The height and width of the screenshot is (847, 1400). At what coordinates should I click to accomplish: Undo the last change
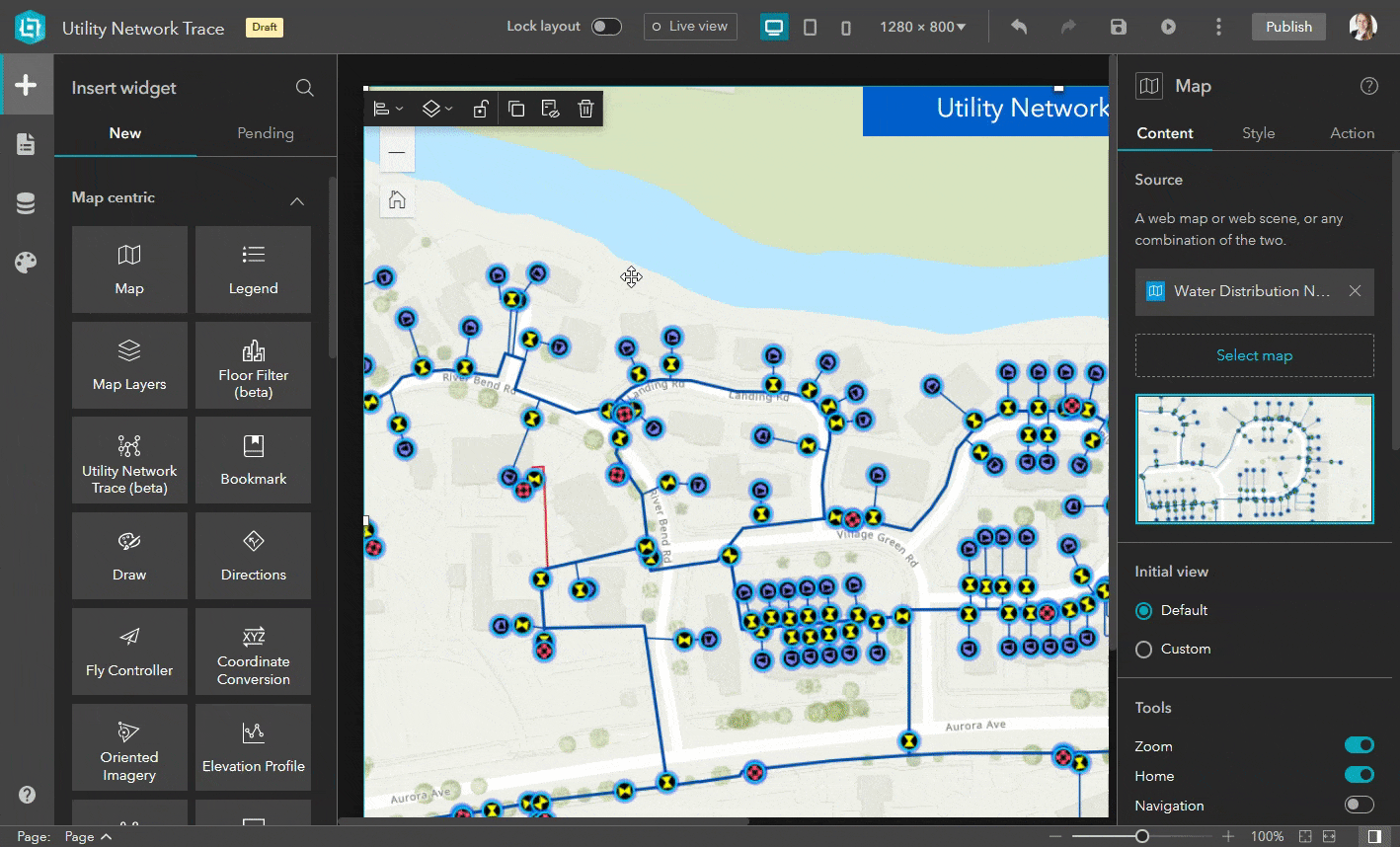pyautogui.click(x=1018, y=27)
